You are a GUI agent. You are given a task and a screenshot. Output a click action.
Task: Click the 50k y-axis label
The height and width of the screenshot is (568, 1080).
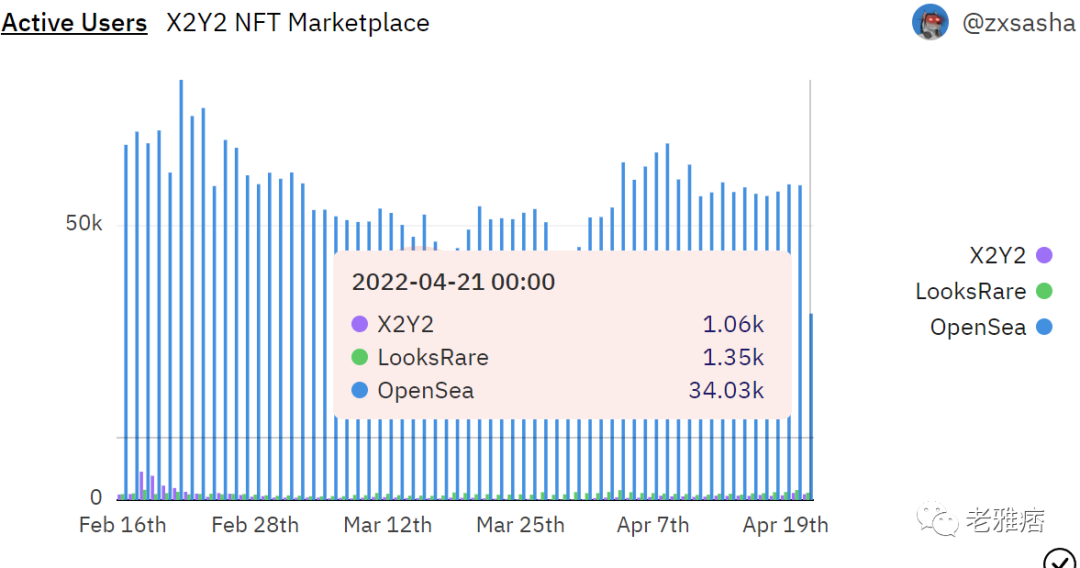[84, 223]
